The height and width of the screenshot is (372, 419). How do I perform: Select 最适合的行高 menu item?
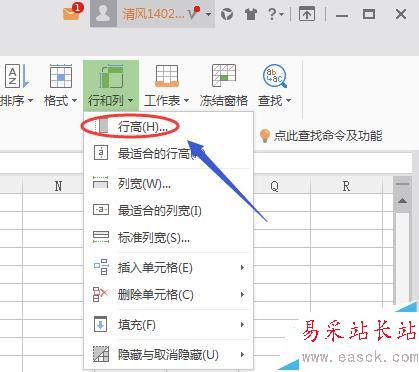[168, 153]
